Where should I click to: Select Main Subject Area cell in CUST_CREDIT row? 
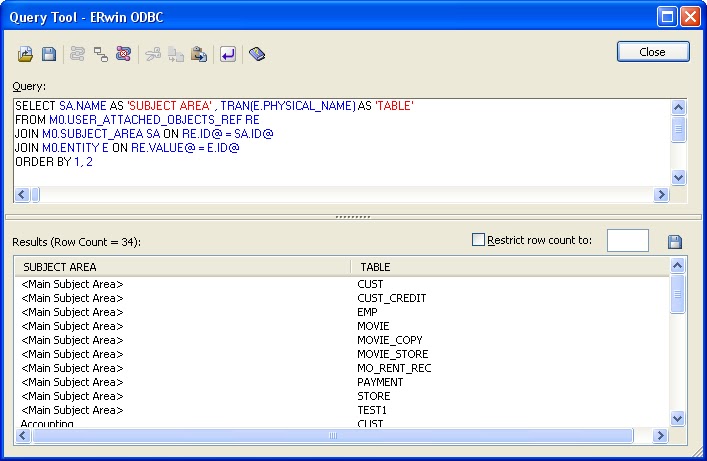point(72,298)
